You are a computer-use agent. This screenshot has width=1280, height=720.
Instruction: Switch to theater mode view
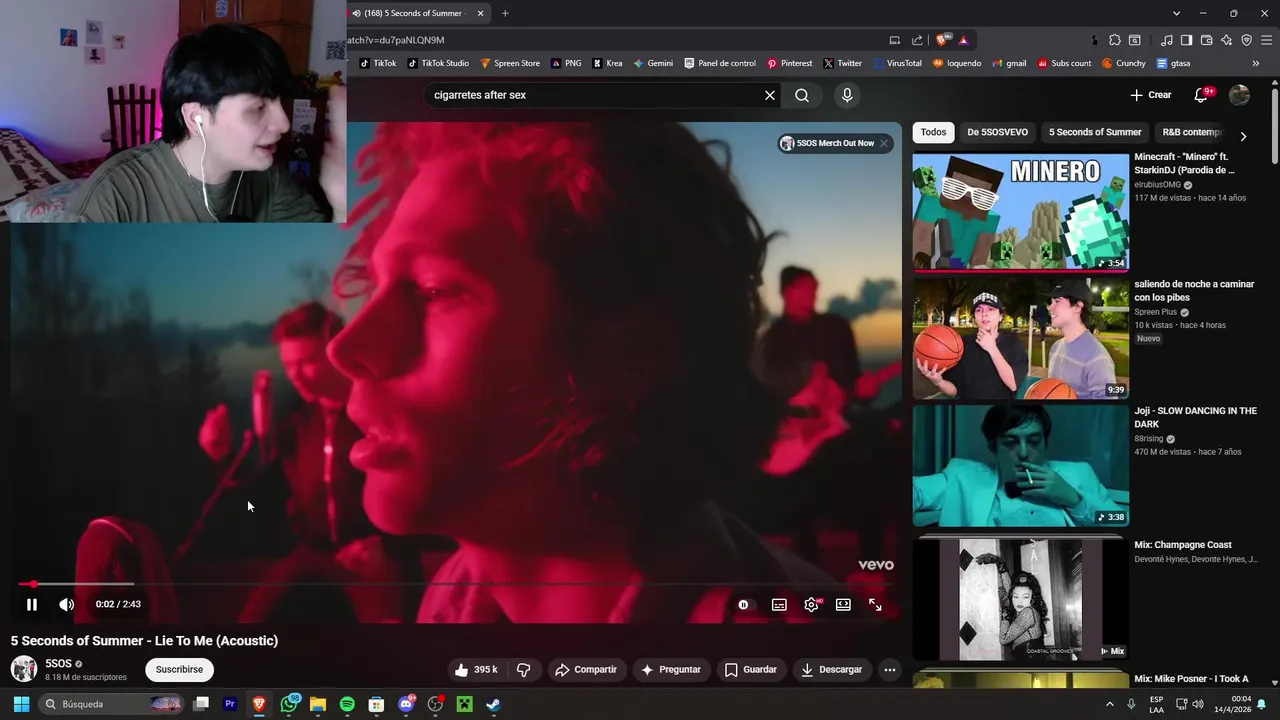pyautogui.click(x=843, y=605)
